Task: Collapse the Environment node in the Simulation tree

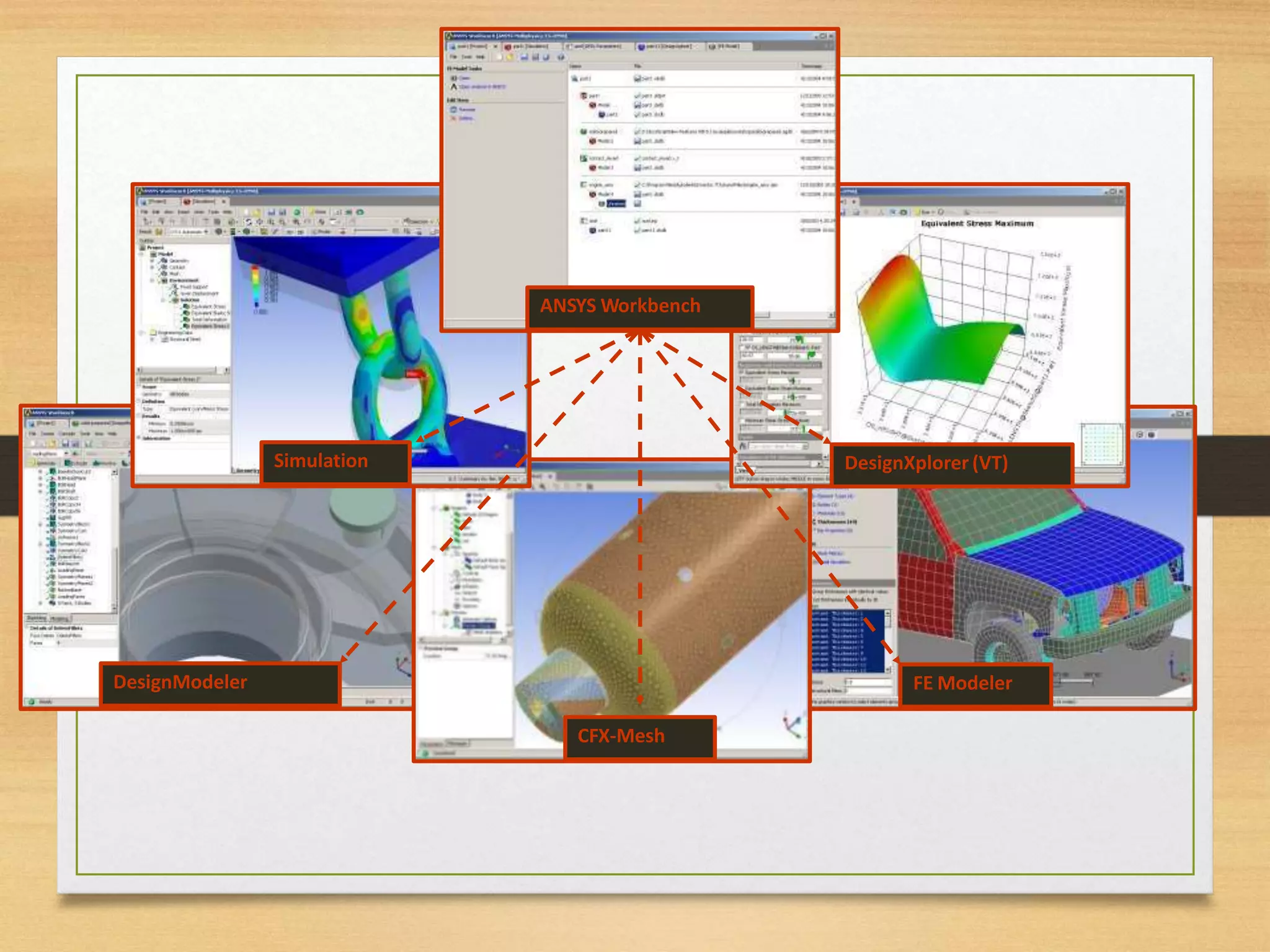Action: tap(152, 280)
